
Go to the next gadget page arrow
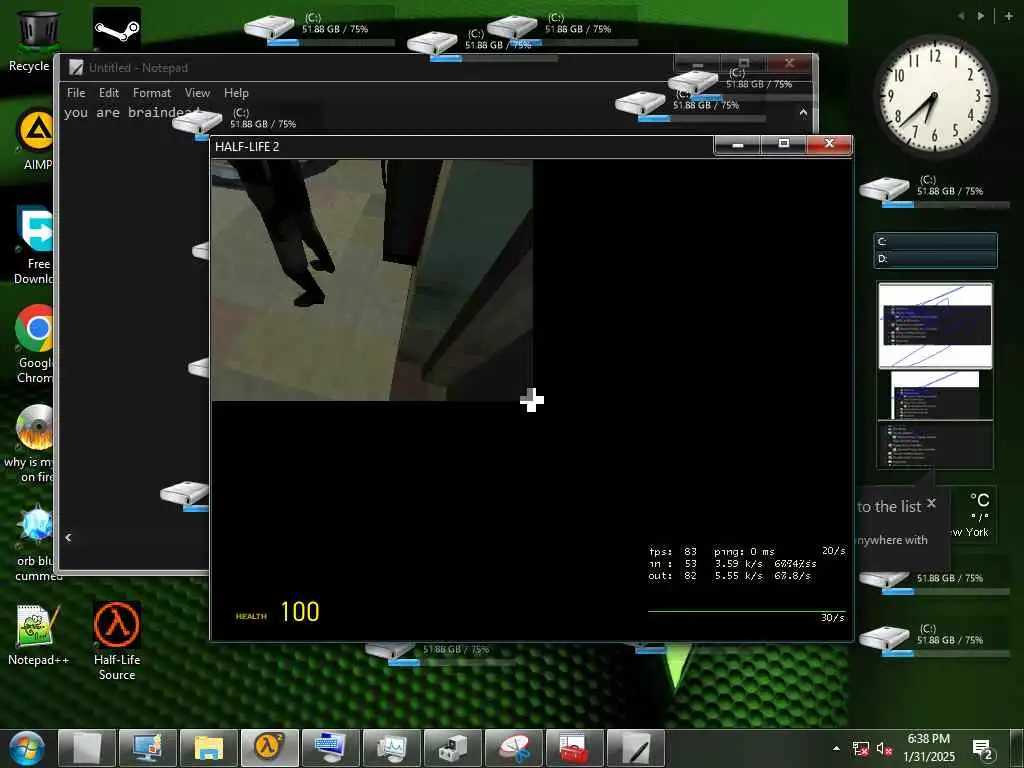(980, 16)
